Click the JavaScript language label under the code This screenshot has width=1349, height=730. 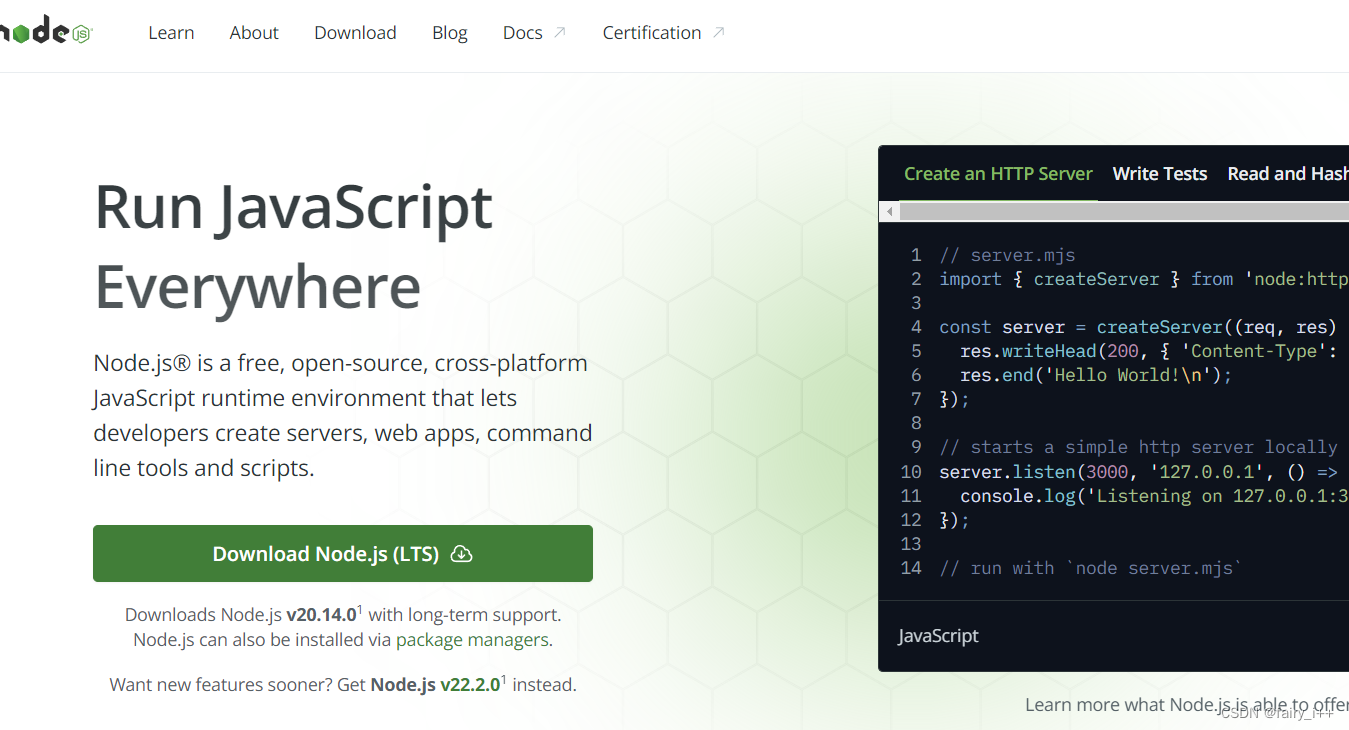coord(938,636)
